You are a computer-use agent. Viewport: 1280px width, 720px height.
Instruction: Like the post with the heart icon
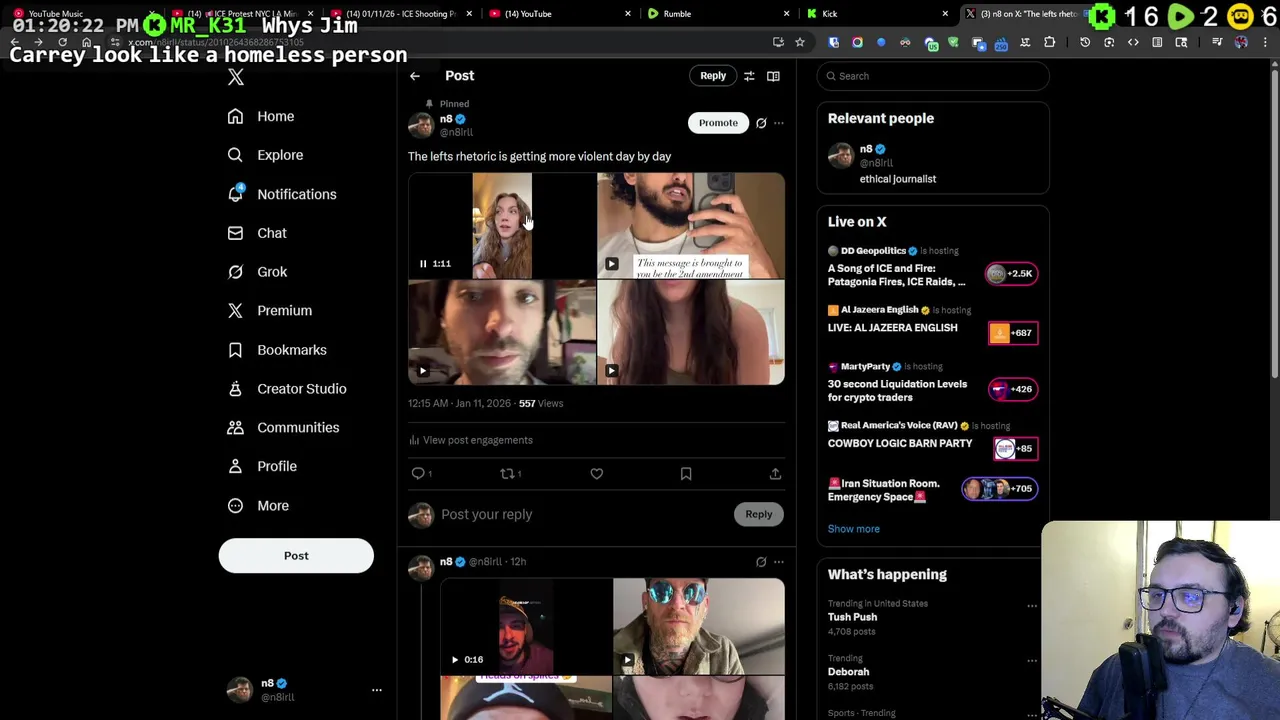click(596, 474)
